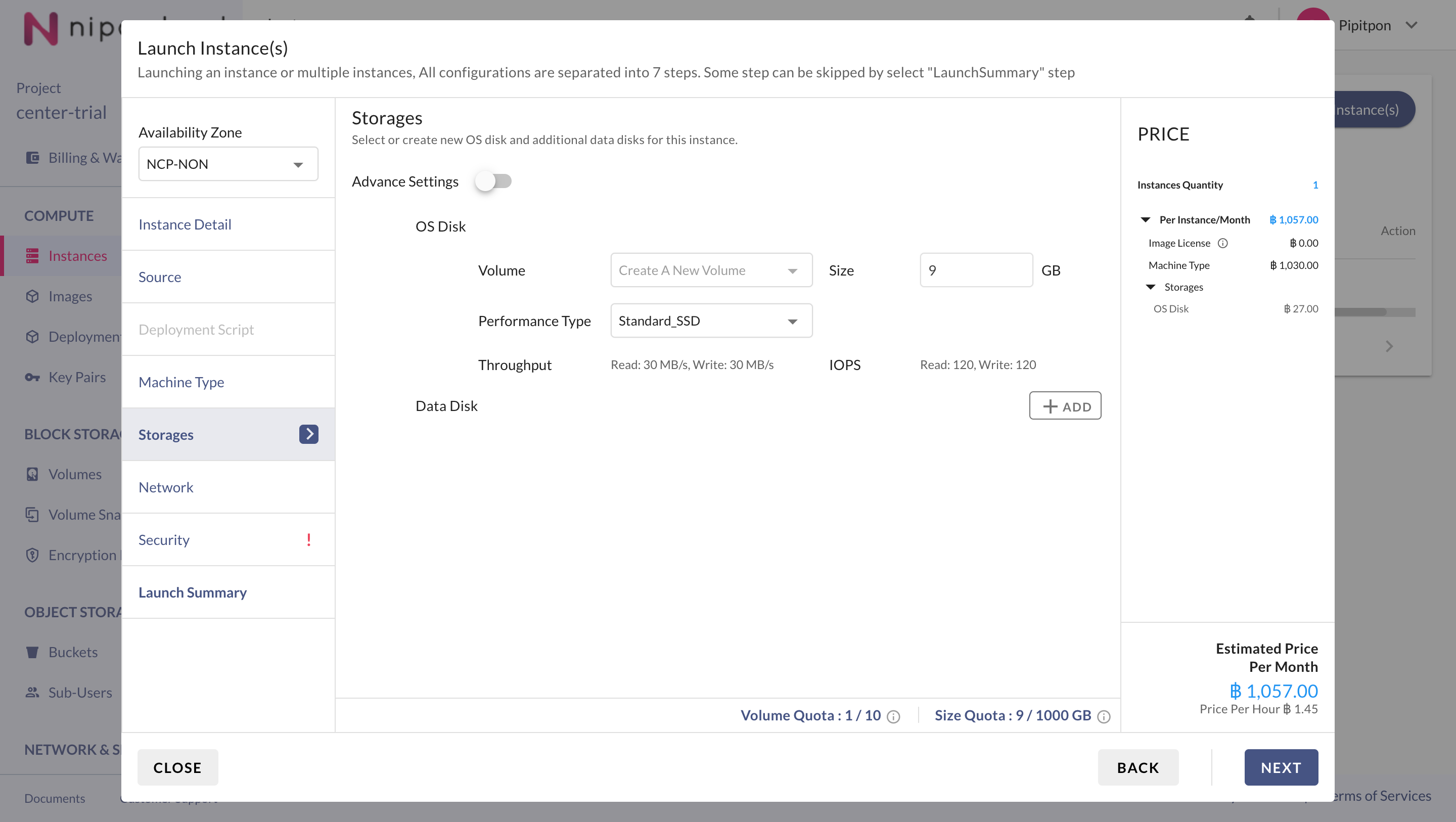Click the Machine Type price ฿ 1,030.00
The image size is (1456, 822).
click(1294, 265)
